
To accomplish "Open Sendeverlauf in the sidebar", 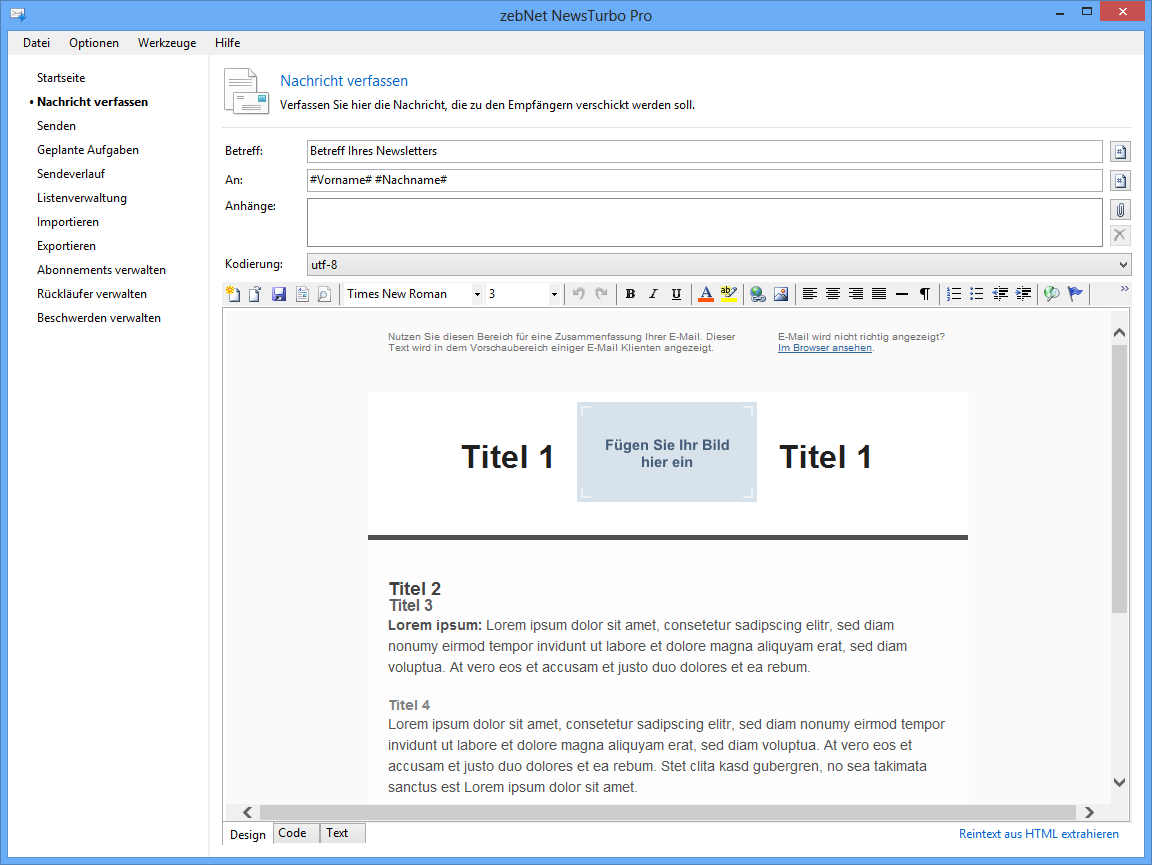I will click(x=71, y=174).
